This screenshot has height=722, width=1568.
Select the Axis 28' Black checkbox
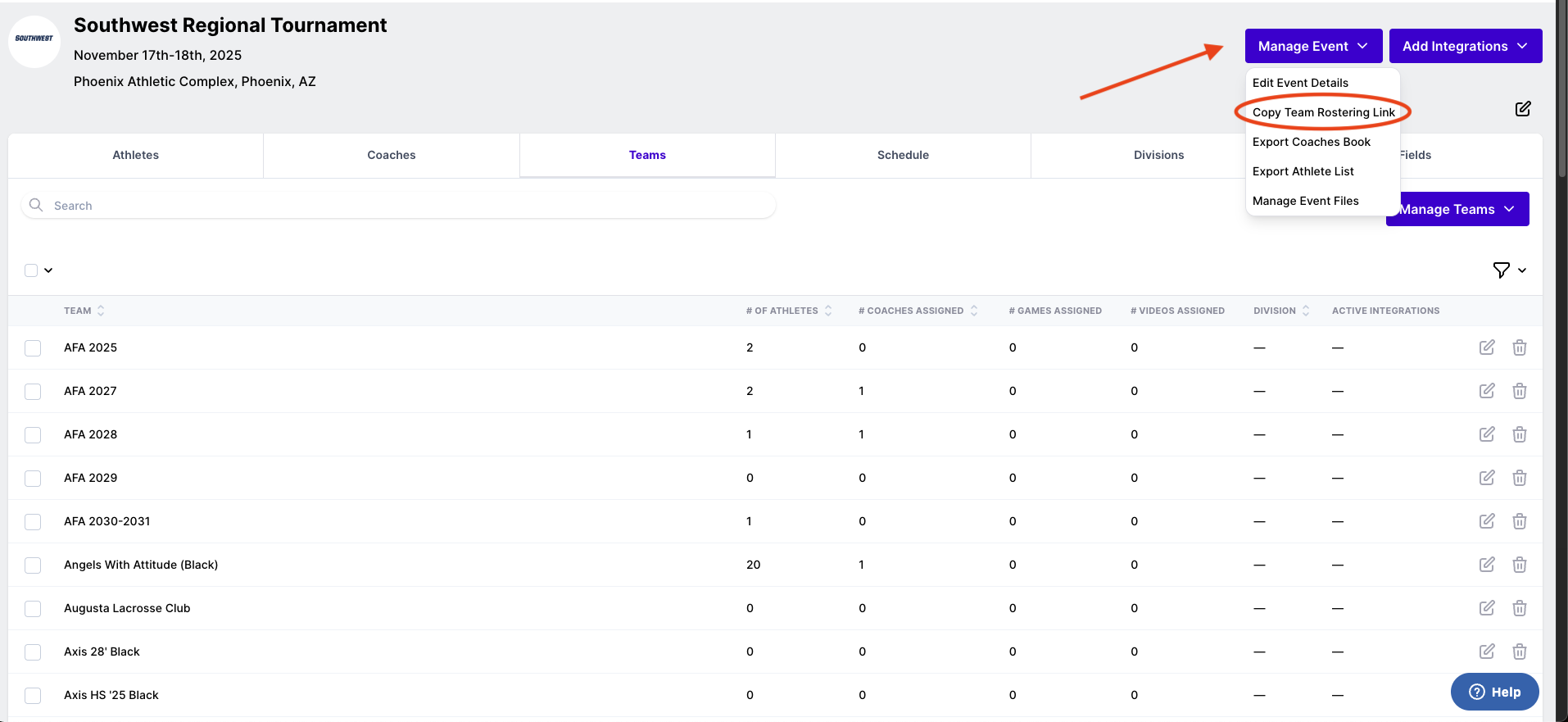[33, 652]
